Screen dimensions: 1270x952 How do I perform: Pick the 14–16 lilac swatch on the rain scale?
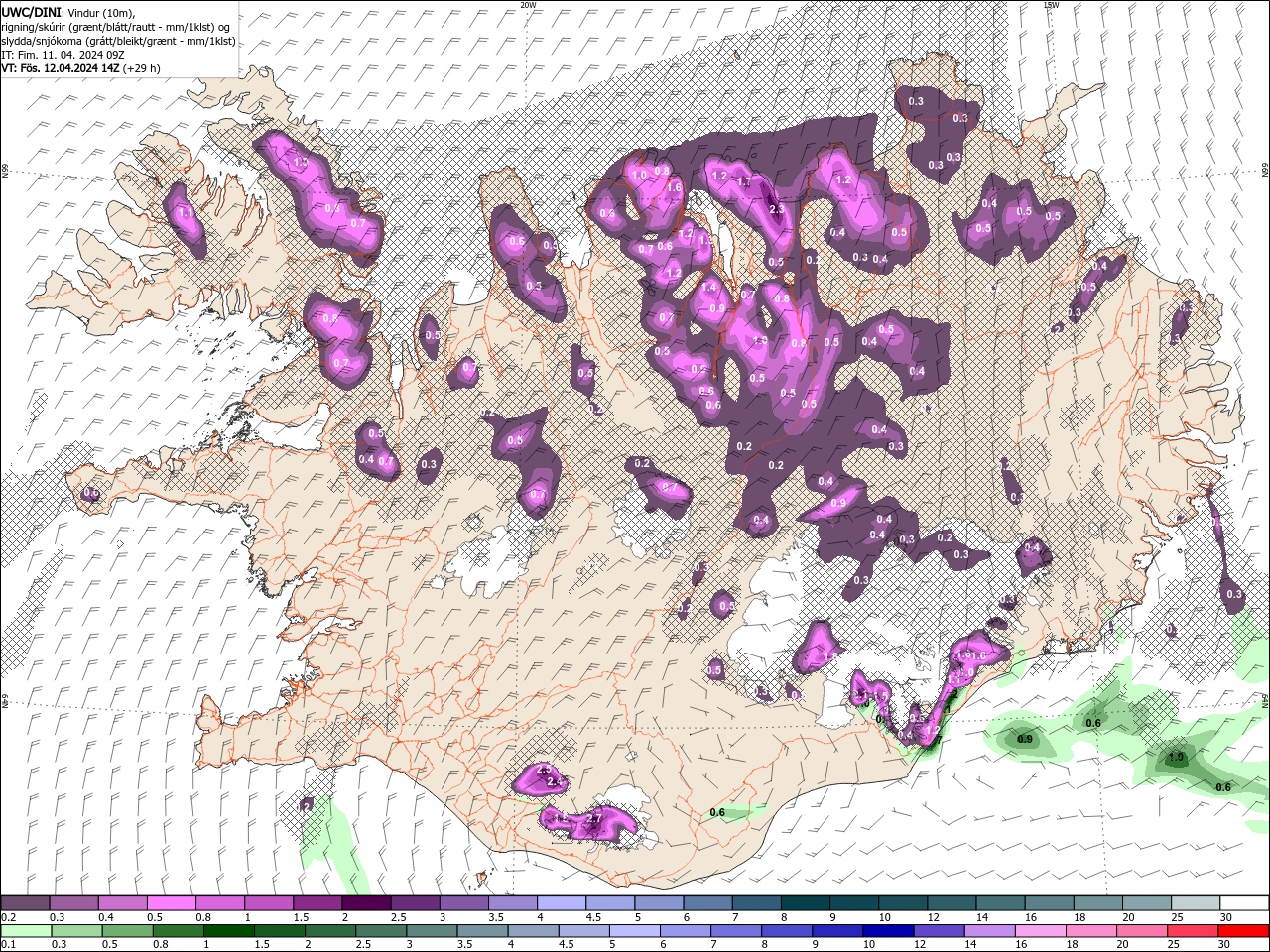coord(988,931)
